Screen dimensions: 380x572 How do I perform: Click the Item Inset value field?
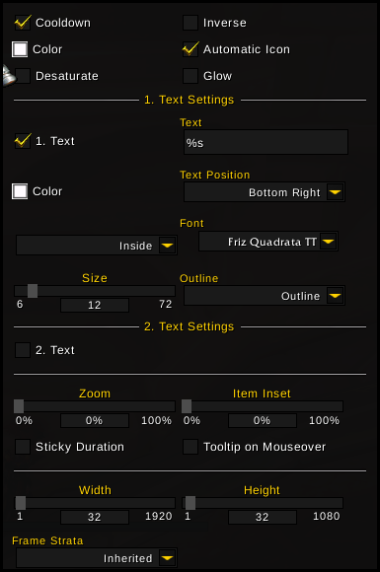tap(262, 420)
